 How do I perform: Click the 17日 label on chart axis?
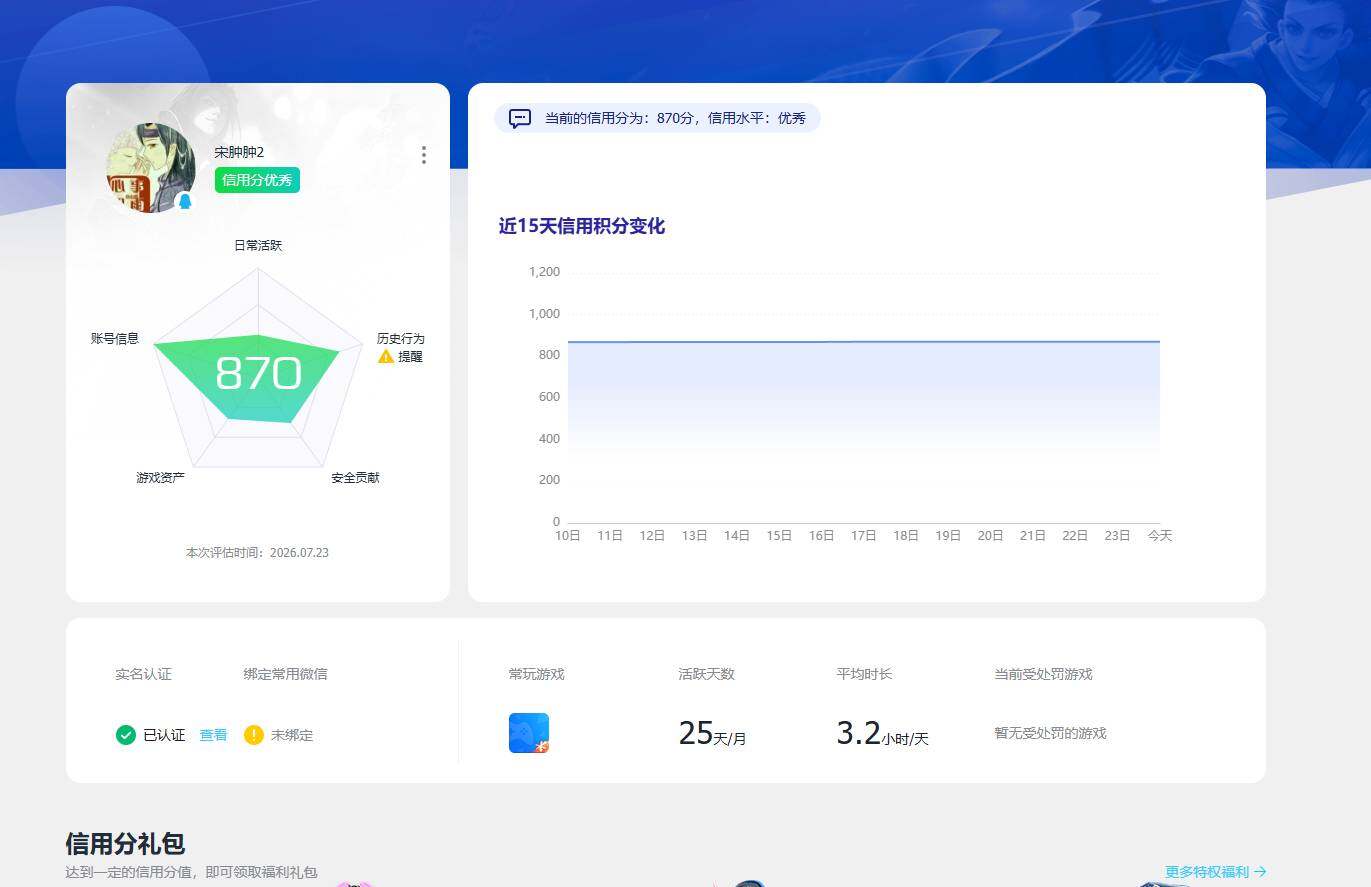(x=864, y=536)
